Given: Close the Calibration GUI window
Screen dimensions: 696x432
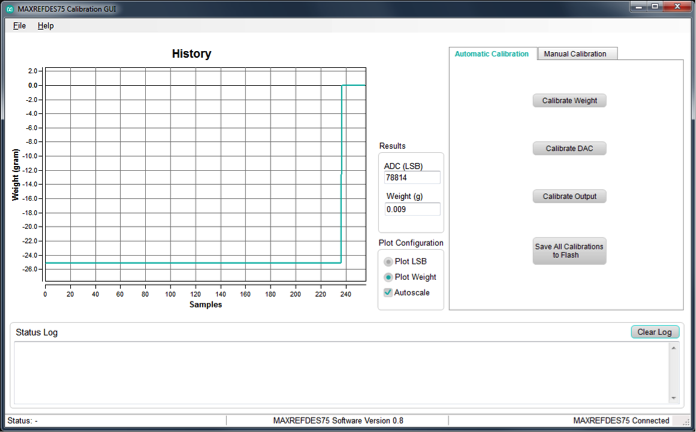Looking at the screenshot, I should [x=677, y=7].
